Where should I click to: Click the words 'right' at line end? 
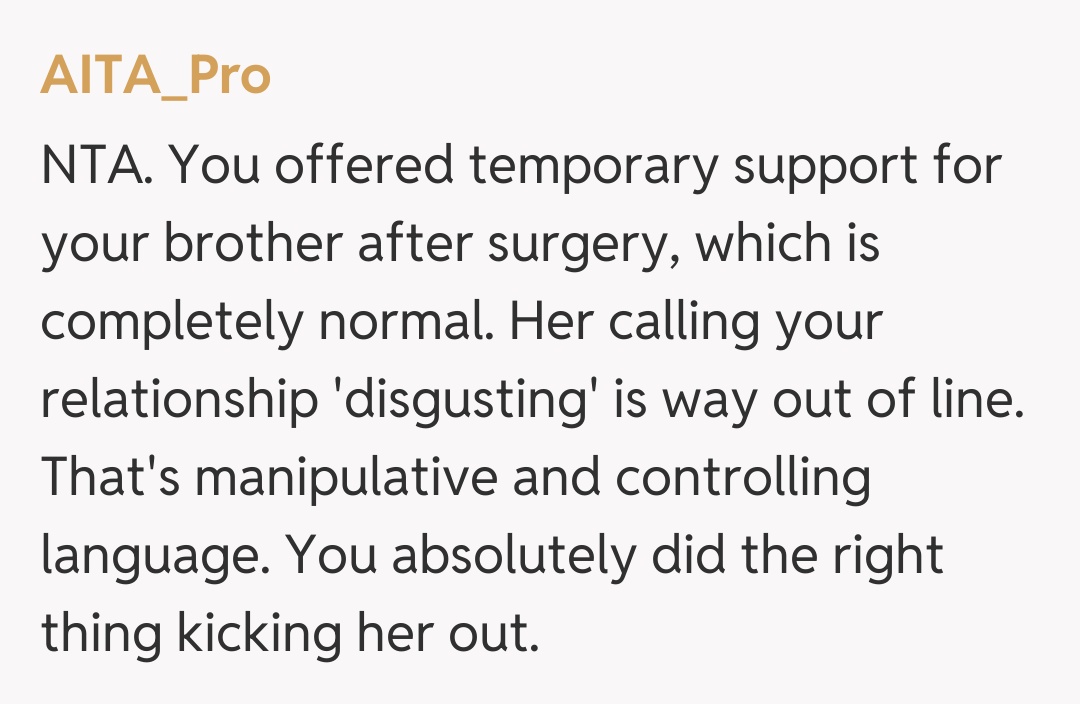point(887,556)
